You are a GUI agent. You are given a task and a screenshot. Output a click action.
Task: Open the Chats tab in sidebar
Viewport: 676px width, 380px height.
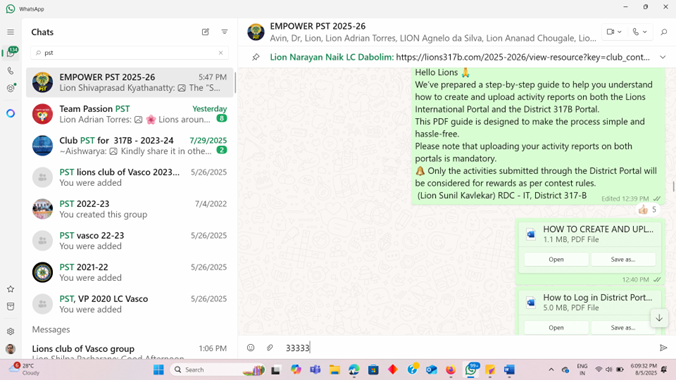pyautogui.click(x=11, y=53)
